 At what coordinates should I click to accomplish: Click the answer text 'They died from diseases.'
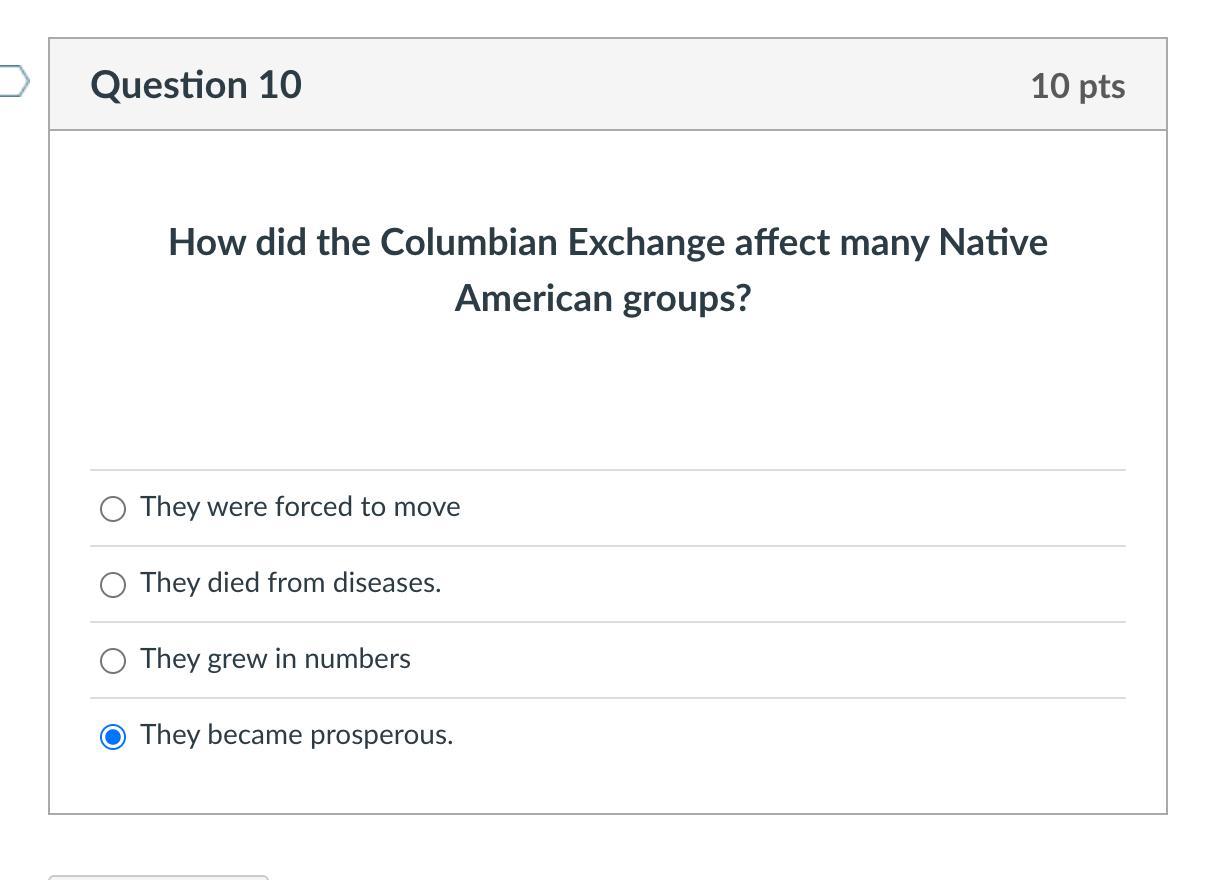click(x=290, y=583)
